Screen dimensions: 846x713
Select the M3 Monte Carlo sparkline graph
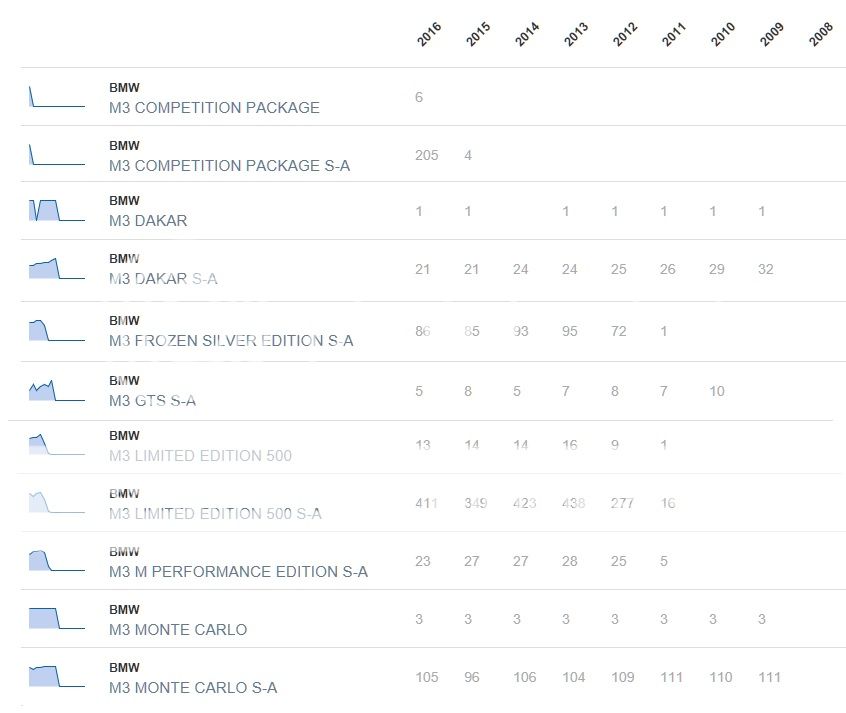click(x=56, y=619)
